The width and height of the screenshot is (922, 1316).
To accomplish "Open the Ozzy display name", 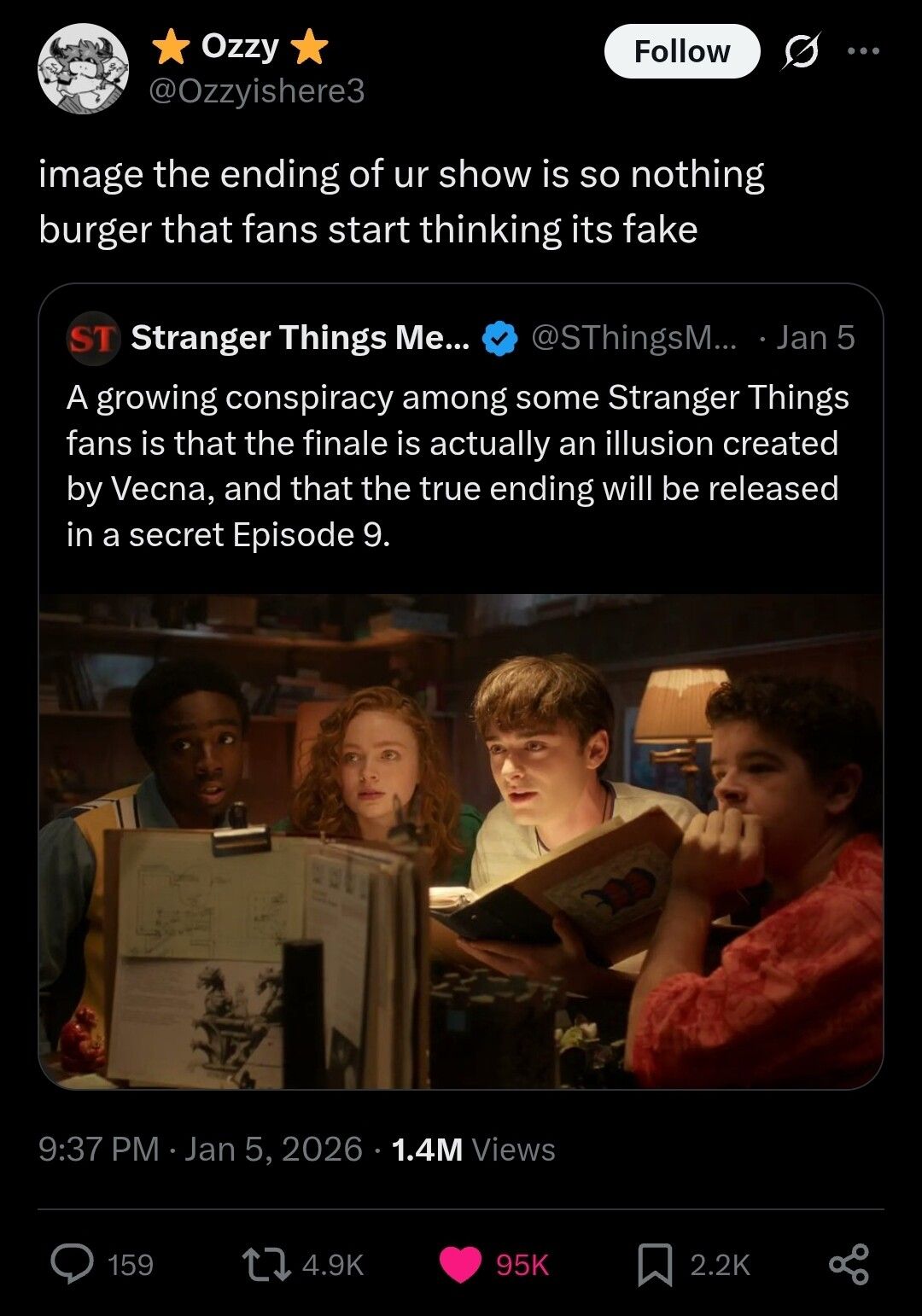I will tap(240, 47).
